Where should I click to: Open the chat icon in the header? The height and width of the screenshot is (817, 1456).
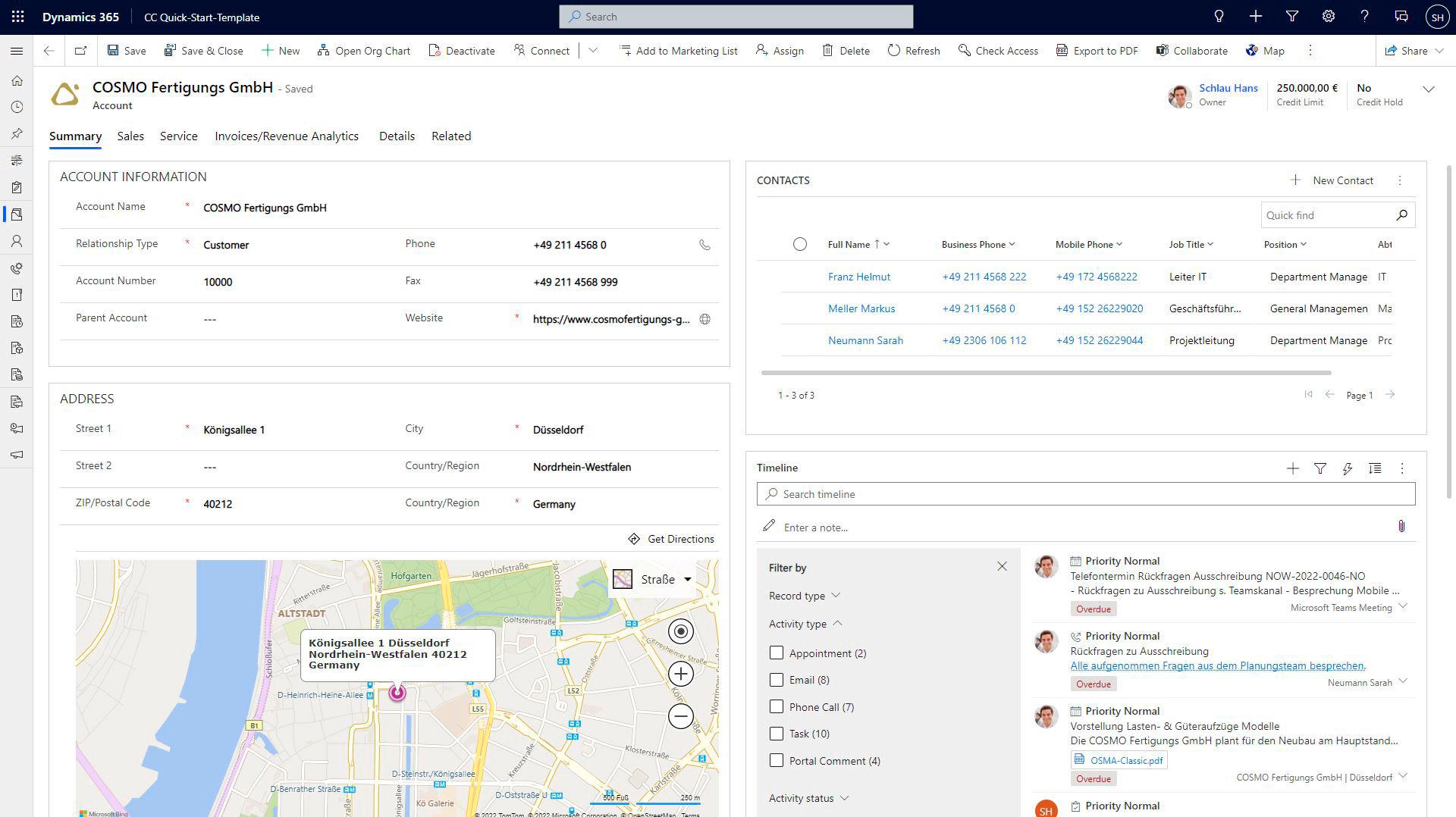(1401, 17)
